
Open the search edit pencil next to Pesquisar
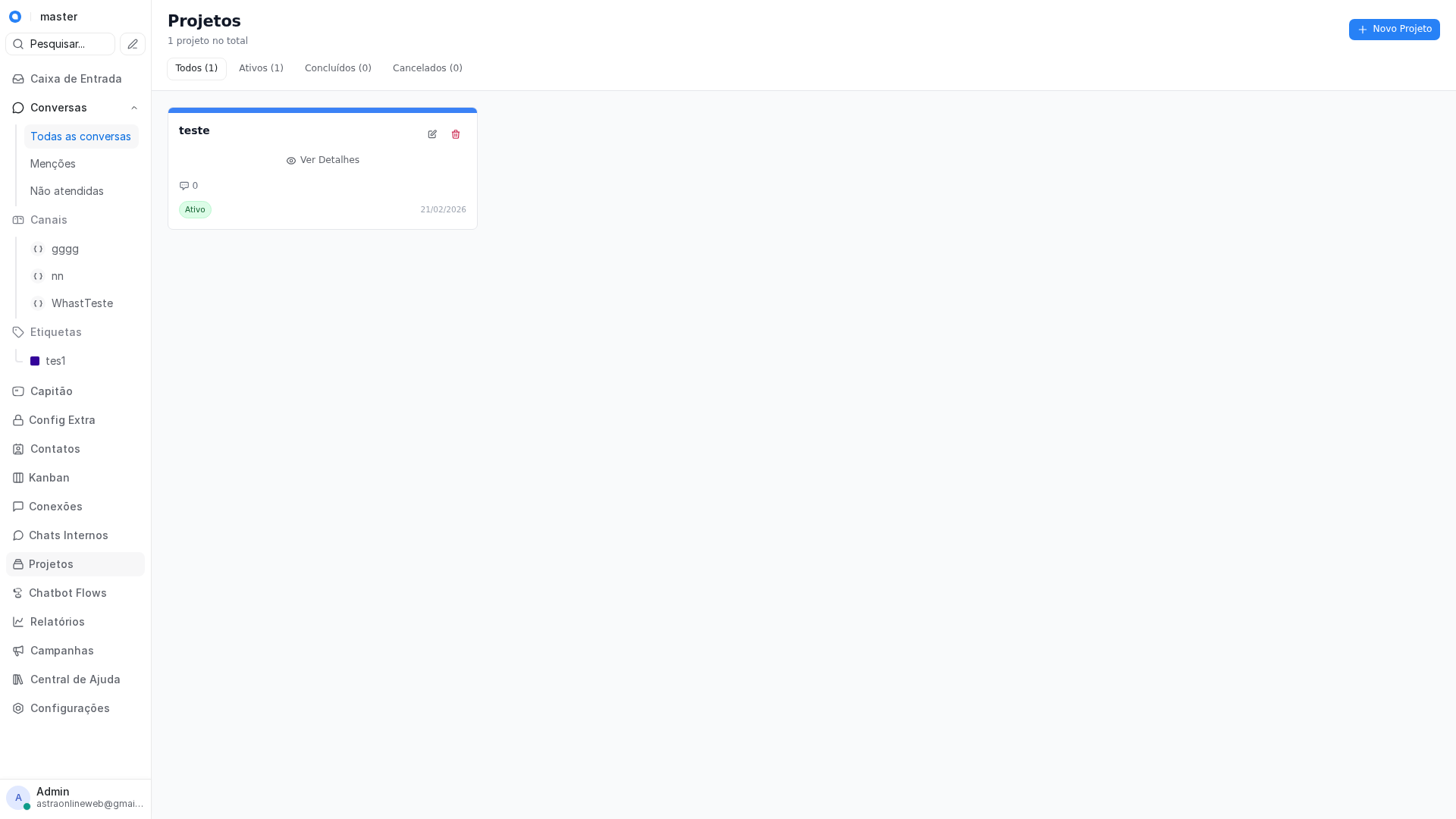[x=133, y=44]
